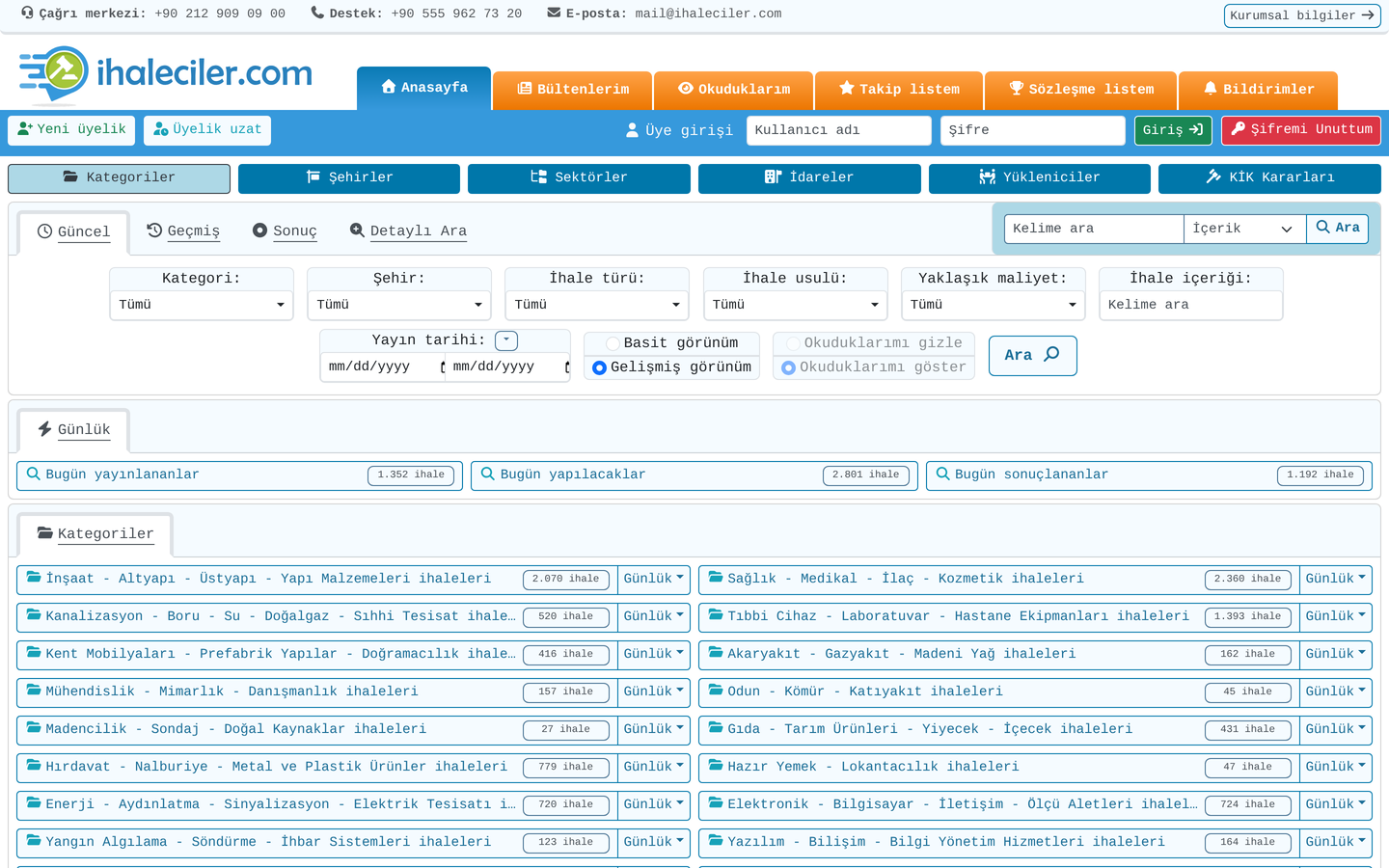Click the folder icon of the Madencilik - Sondaj row
This screenshot has width=1389, height=868.
coord(34,728)
